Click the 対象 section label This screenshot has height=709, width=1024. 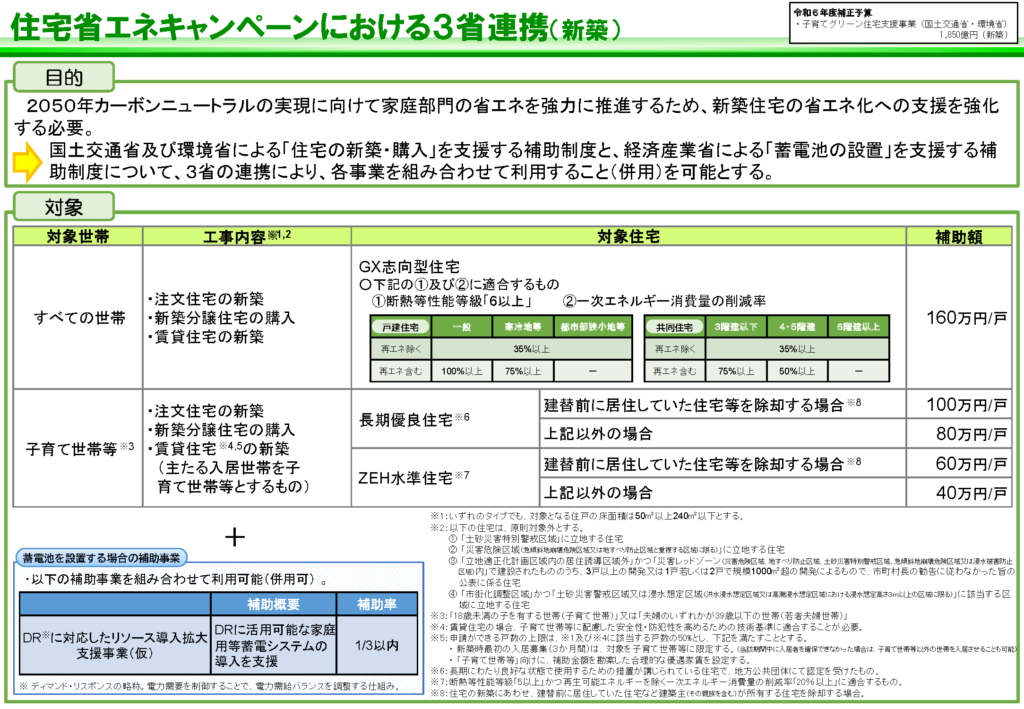tap(64, 207)
